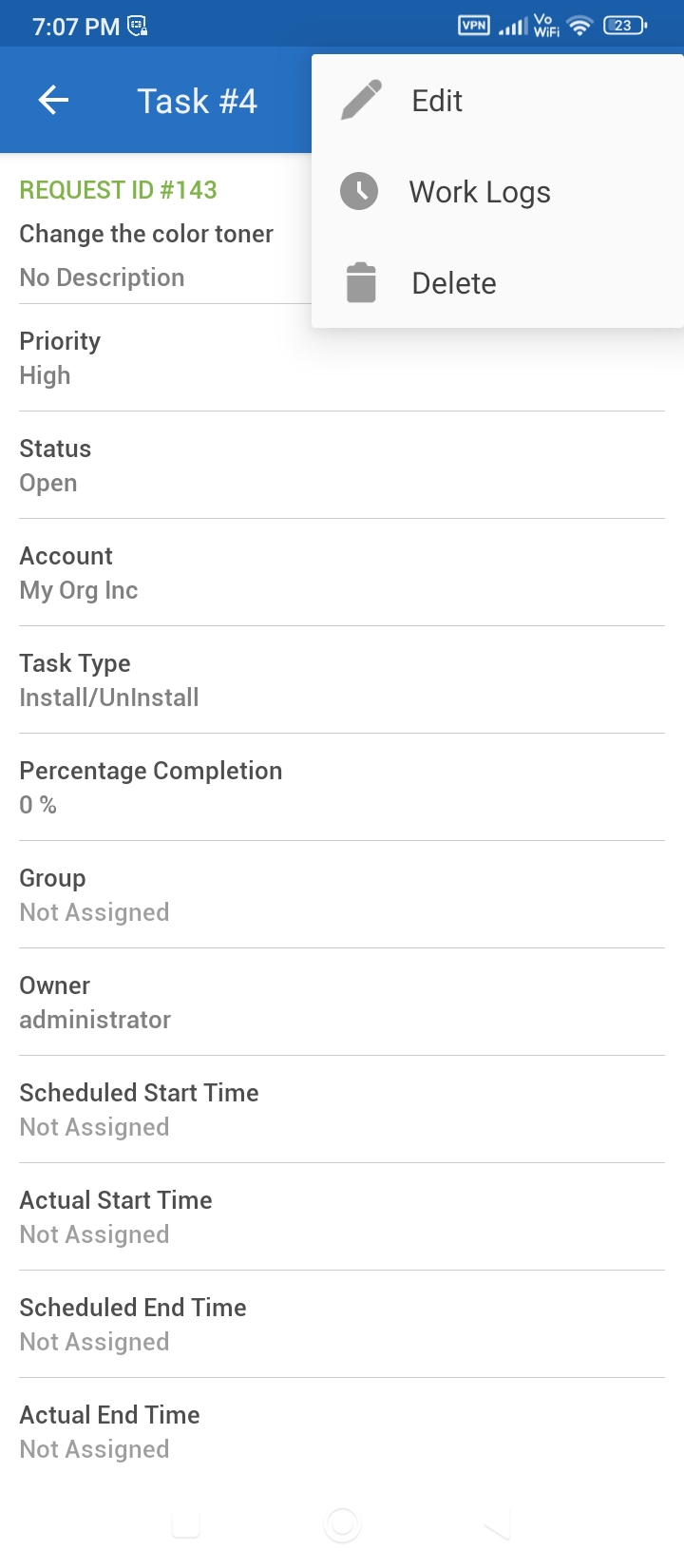
Task: Choose Delete menu option
Action: (454, 283)
